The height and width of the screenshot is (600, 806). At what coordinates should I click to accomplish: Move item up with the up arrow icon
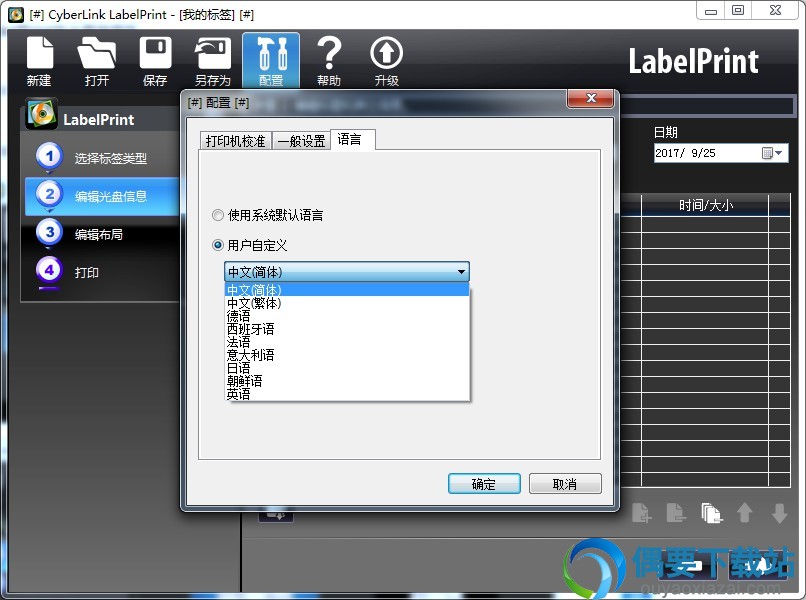[745, 513]
